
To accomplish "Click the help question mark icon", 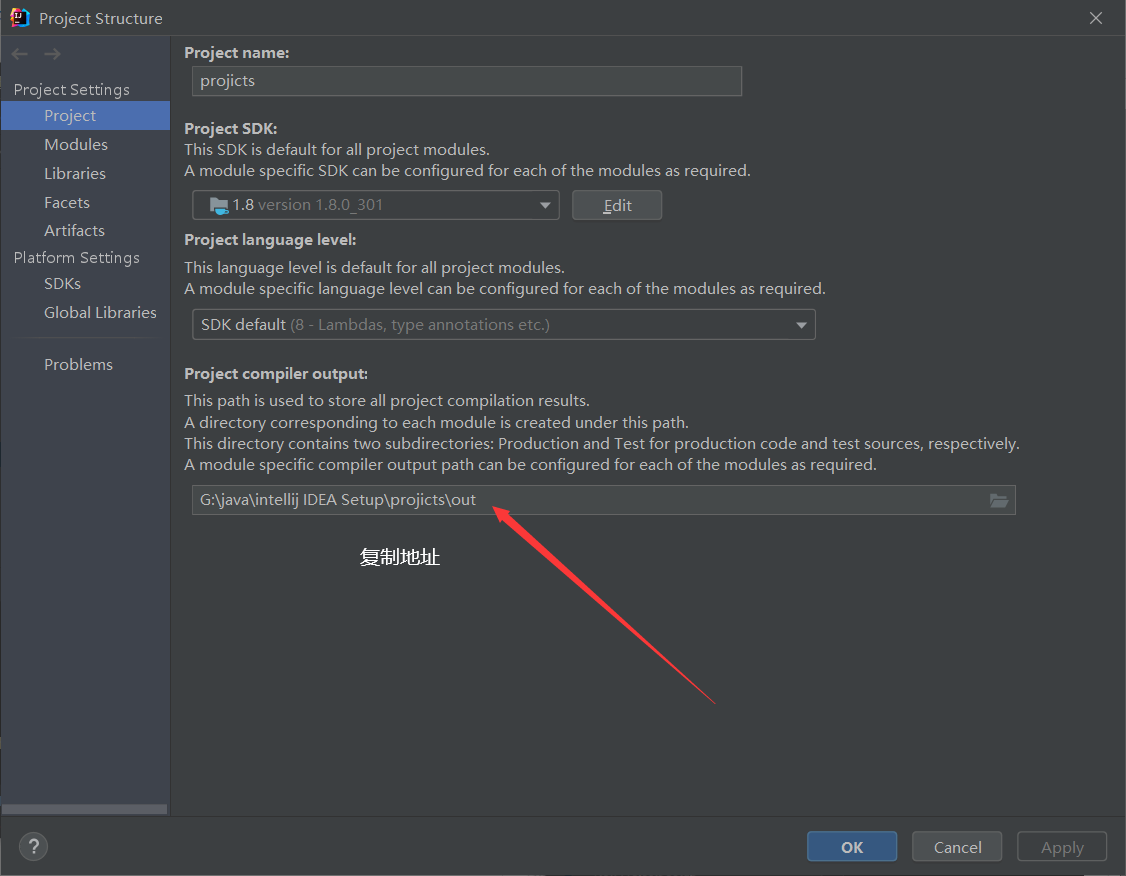I will click(33, 846).
